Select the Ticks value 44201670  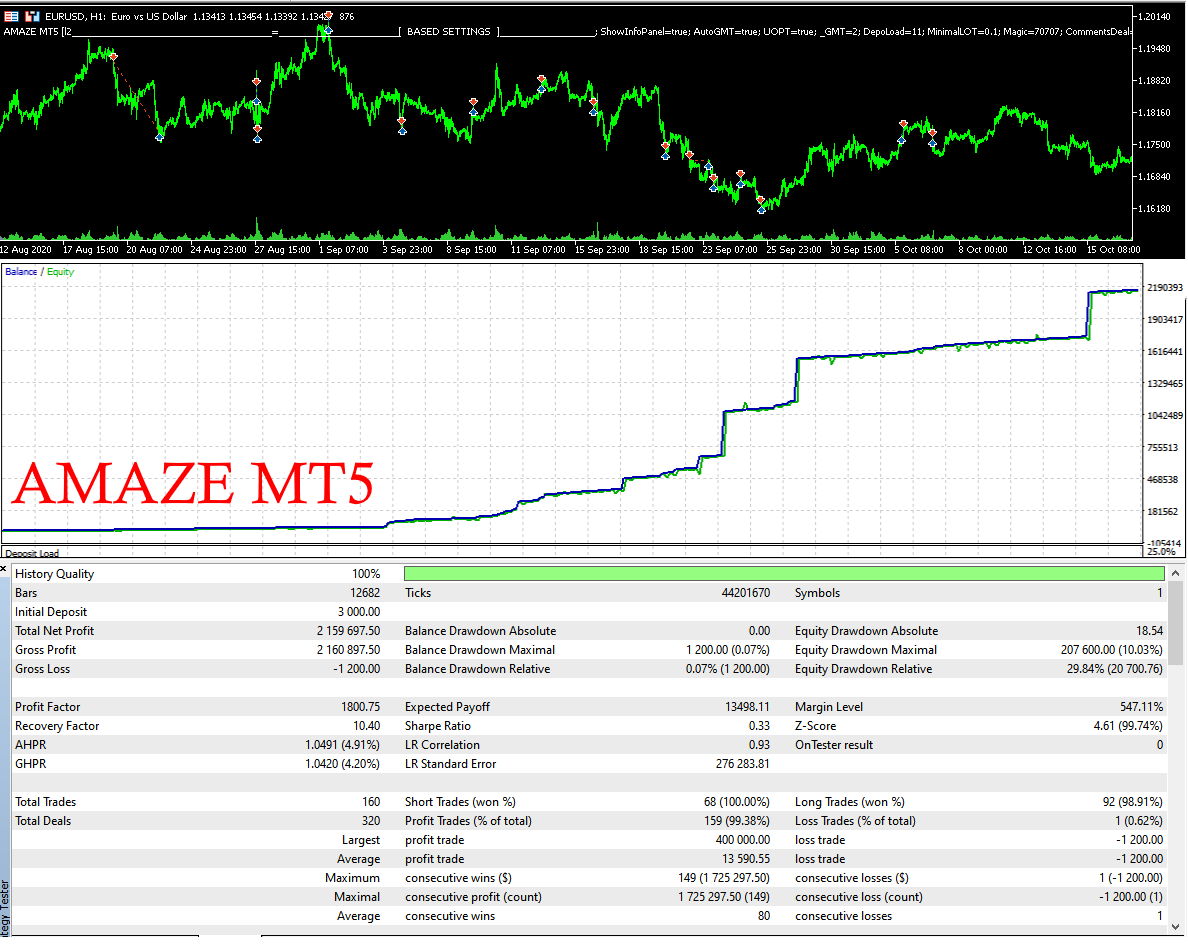pyautogui.click(x=746, y=593)
